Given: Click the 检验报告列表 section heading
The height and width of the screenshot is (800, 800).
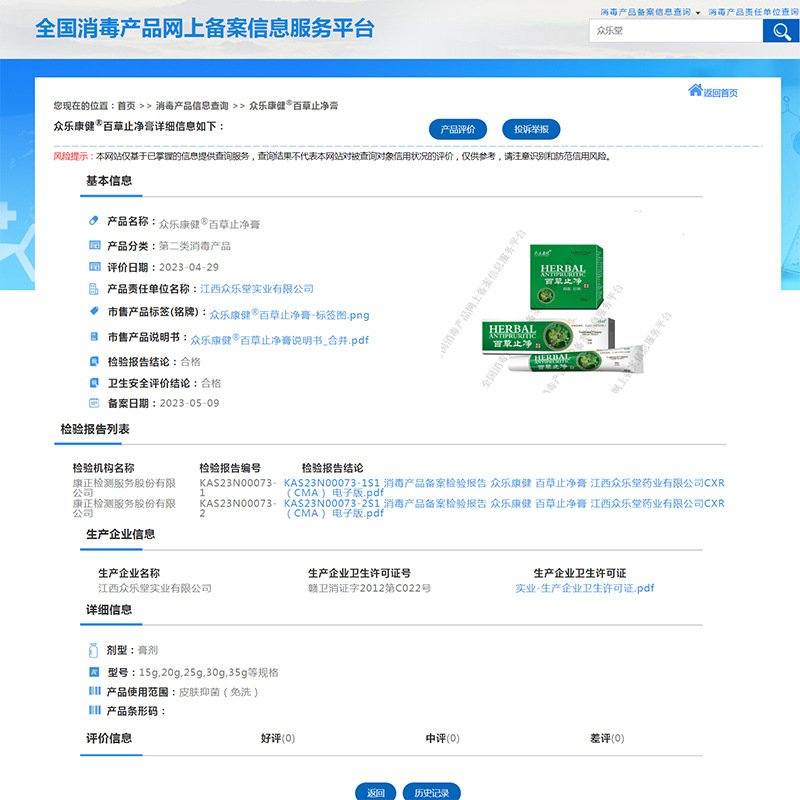Looking at the screenshot, I should coord(94,429).
